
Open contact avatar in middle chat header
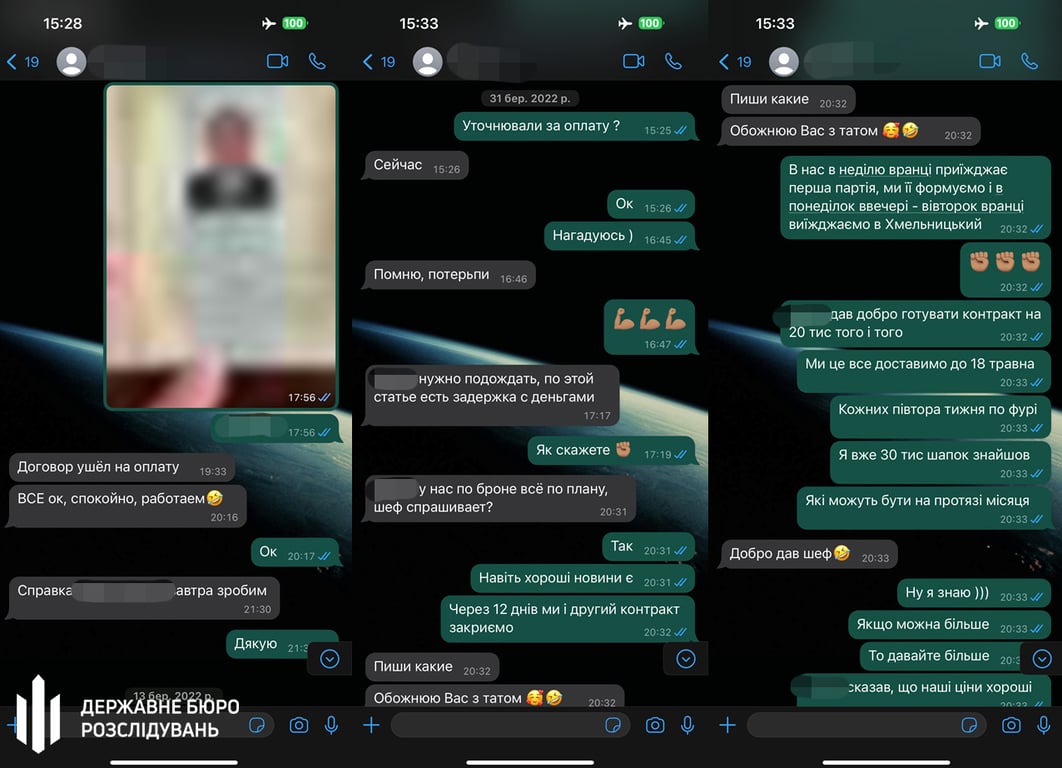(x=427, y=62)
